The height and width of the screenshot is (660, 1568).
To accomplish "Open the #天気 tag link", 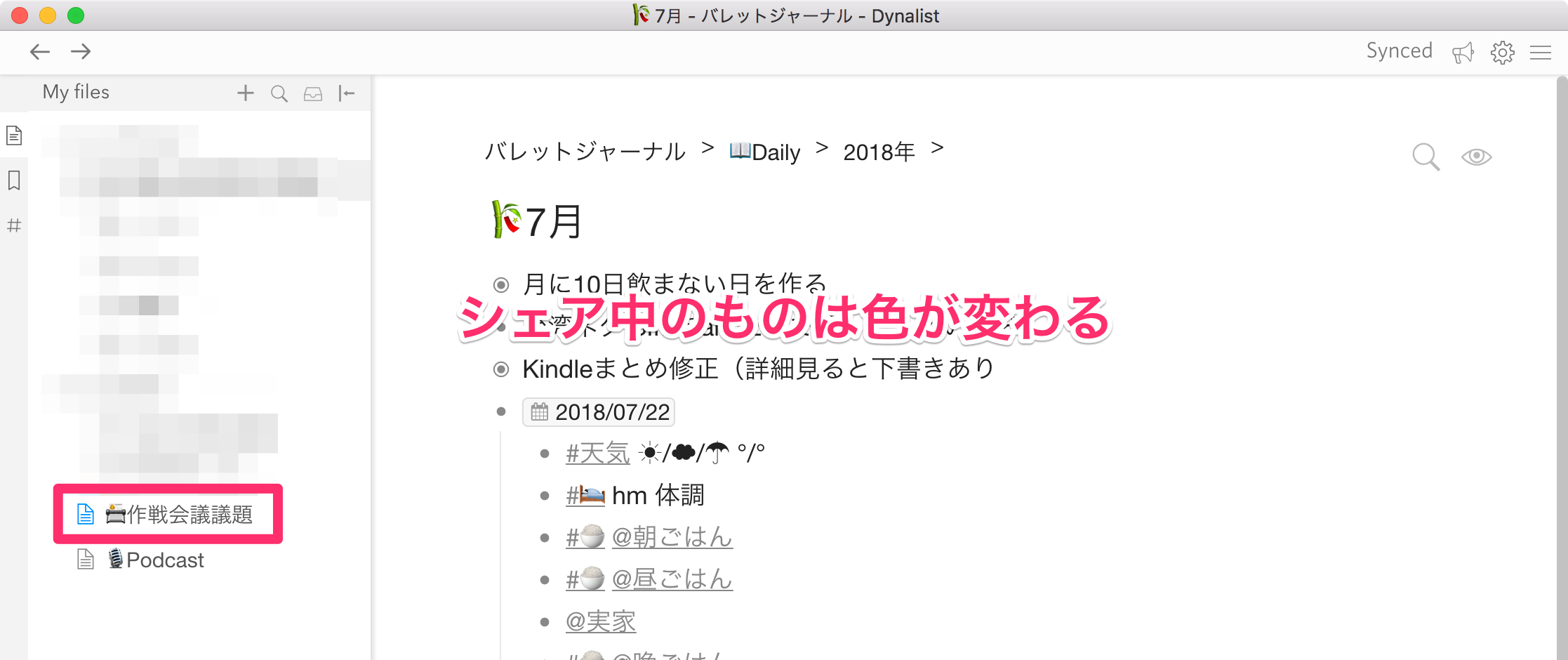I will pos(597,453).
